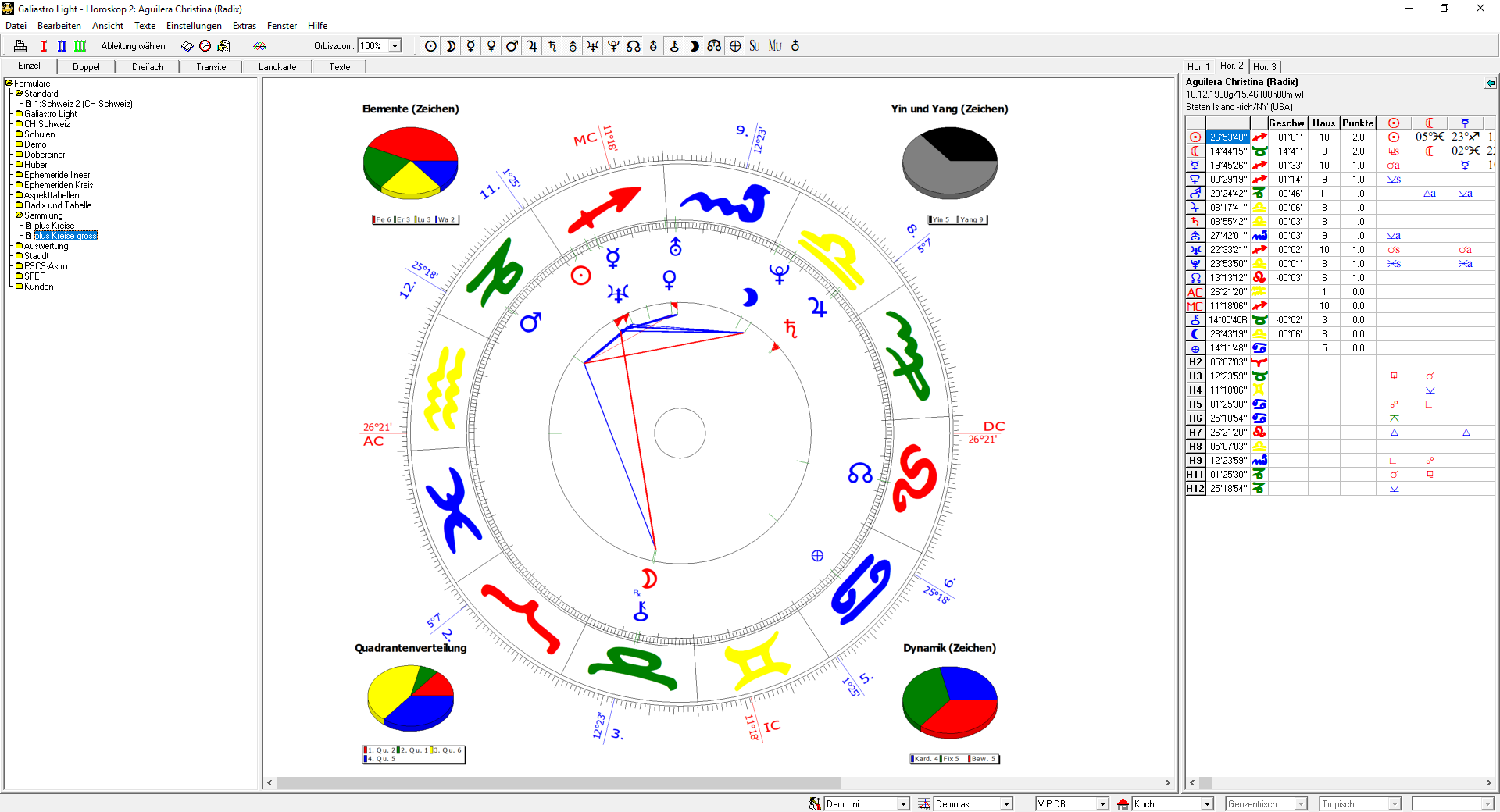The image size is (1500, 812).
Task: Click the red clock icon
Action: 205,46
